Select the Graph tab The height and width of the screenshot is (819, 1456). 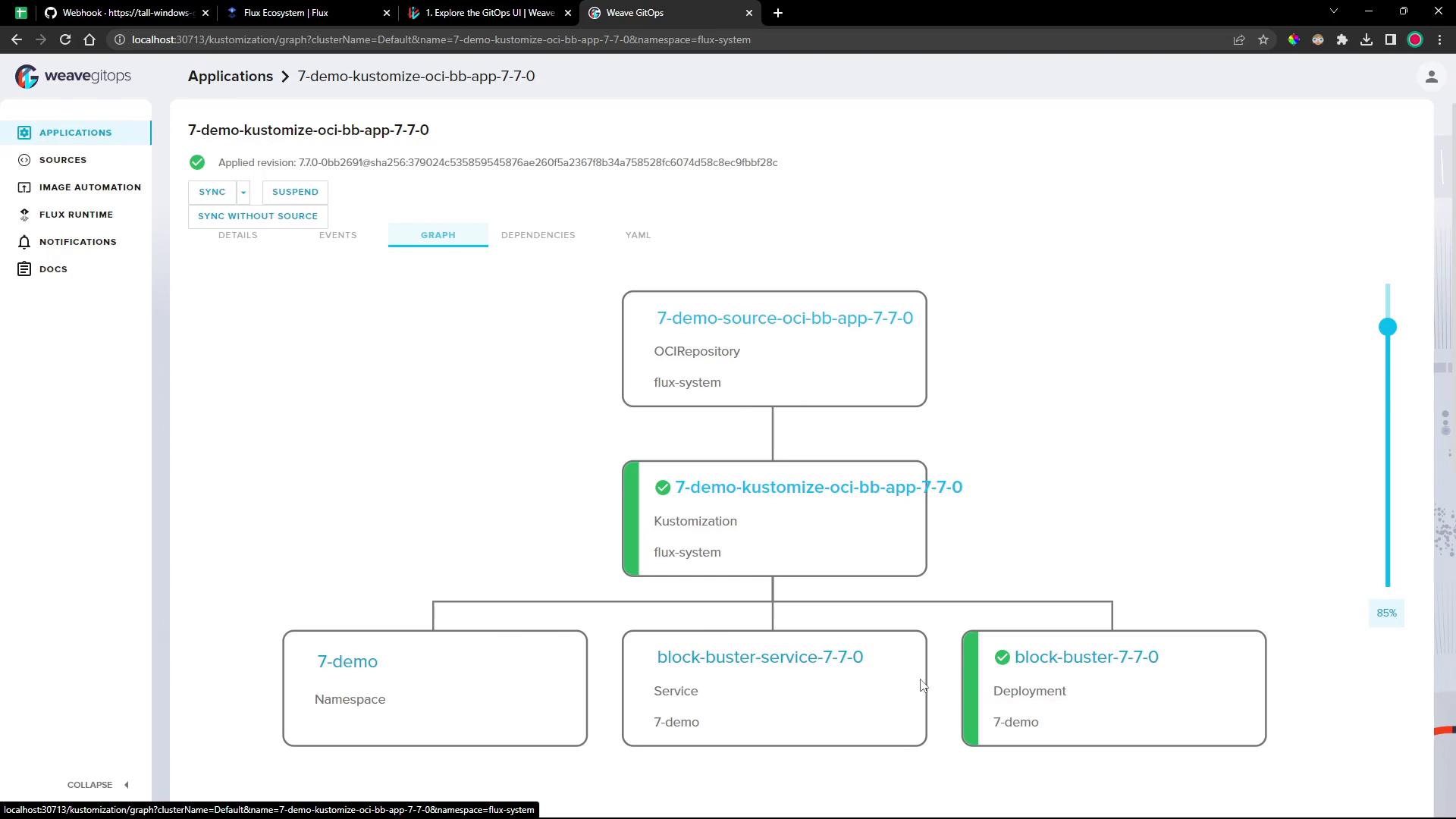tap(438, 235)
